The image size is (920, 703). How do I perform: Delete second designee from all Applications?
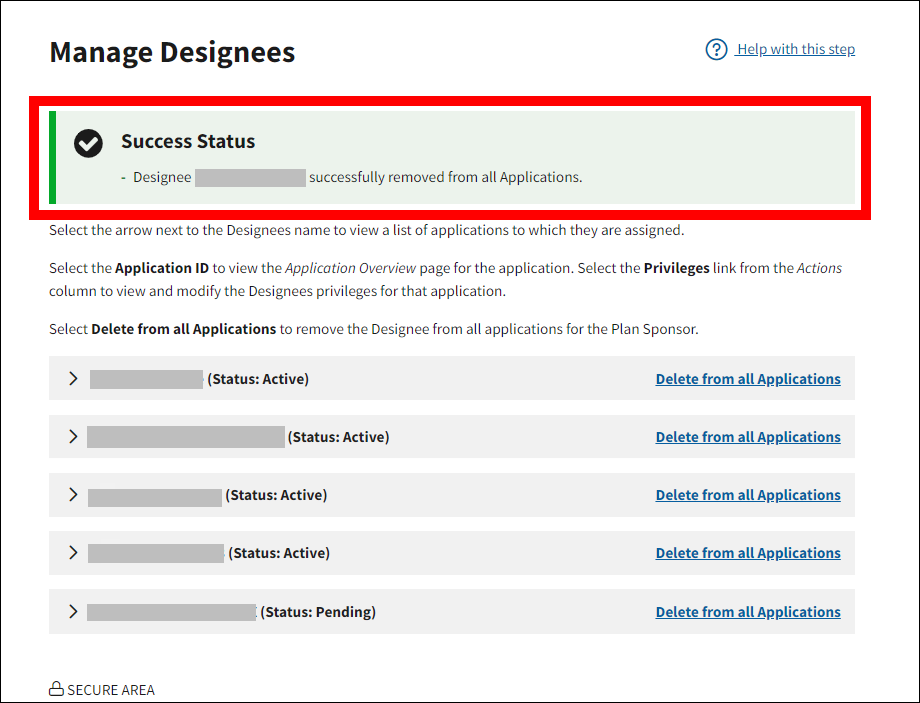point(748,437)
